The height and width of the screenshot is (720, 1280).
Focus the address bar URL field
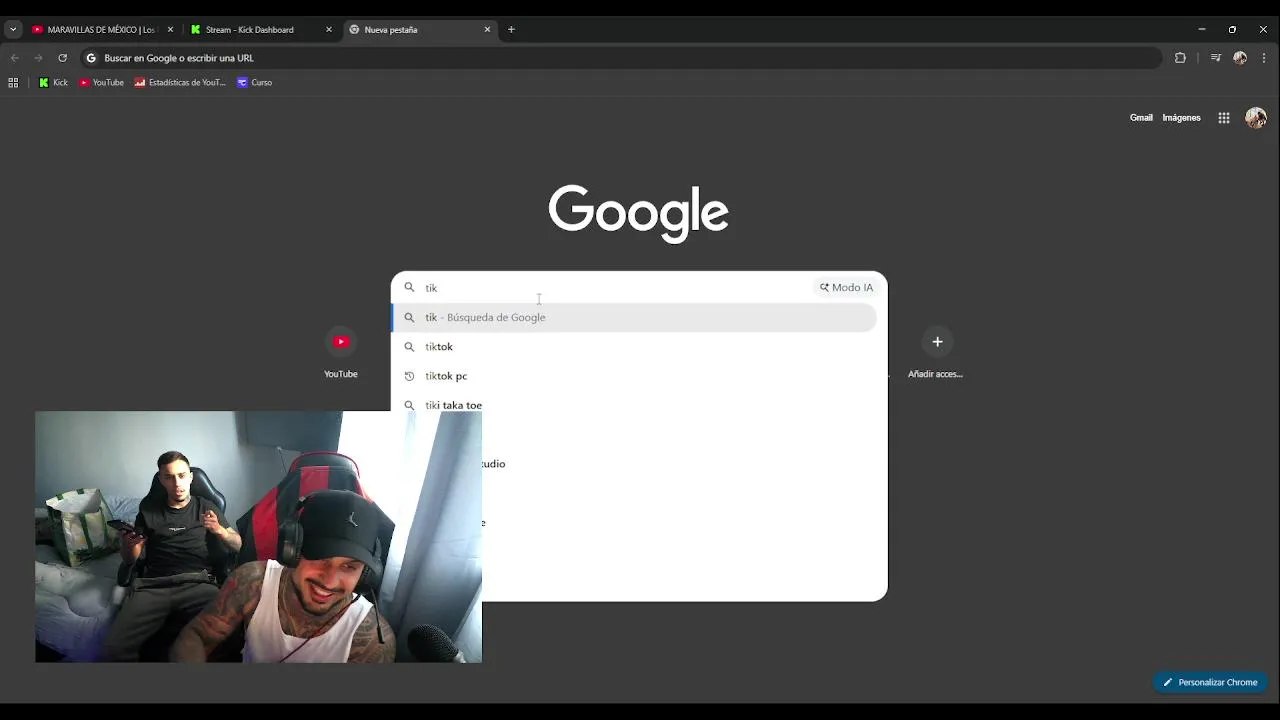click(620, 58)
